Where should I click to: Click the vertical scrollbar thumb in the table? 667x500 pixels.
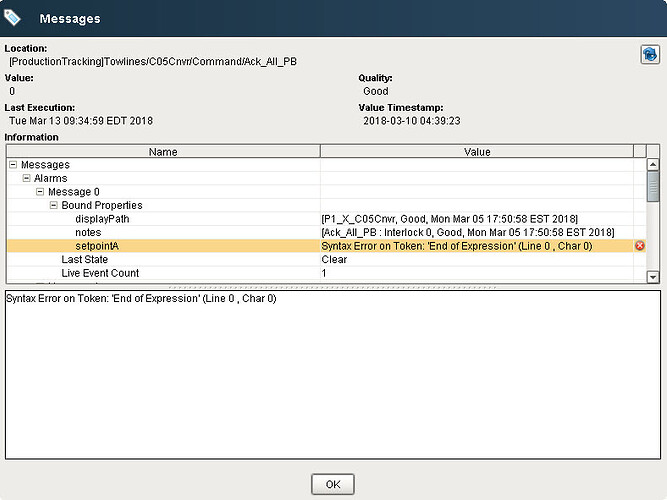653,186
